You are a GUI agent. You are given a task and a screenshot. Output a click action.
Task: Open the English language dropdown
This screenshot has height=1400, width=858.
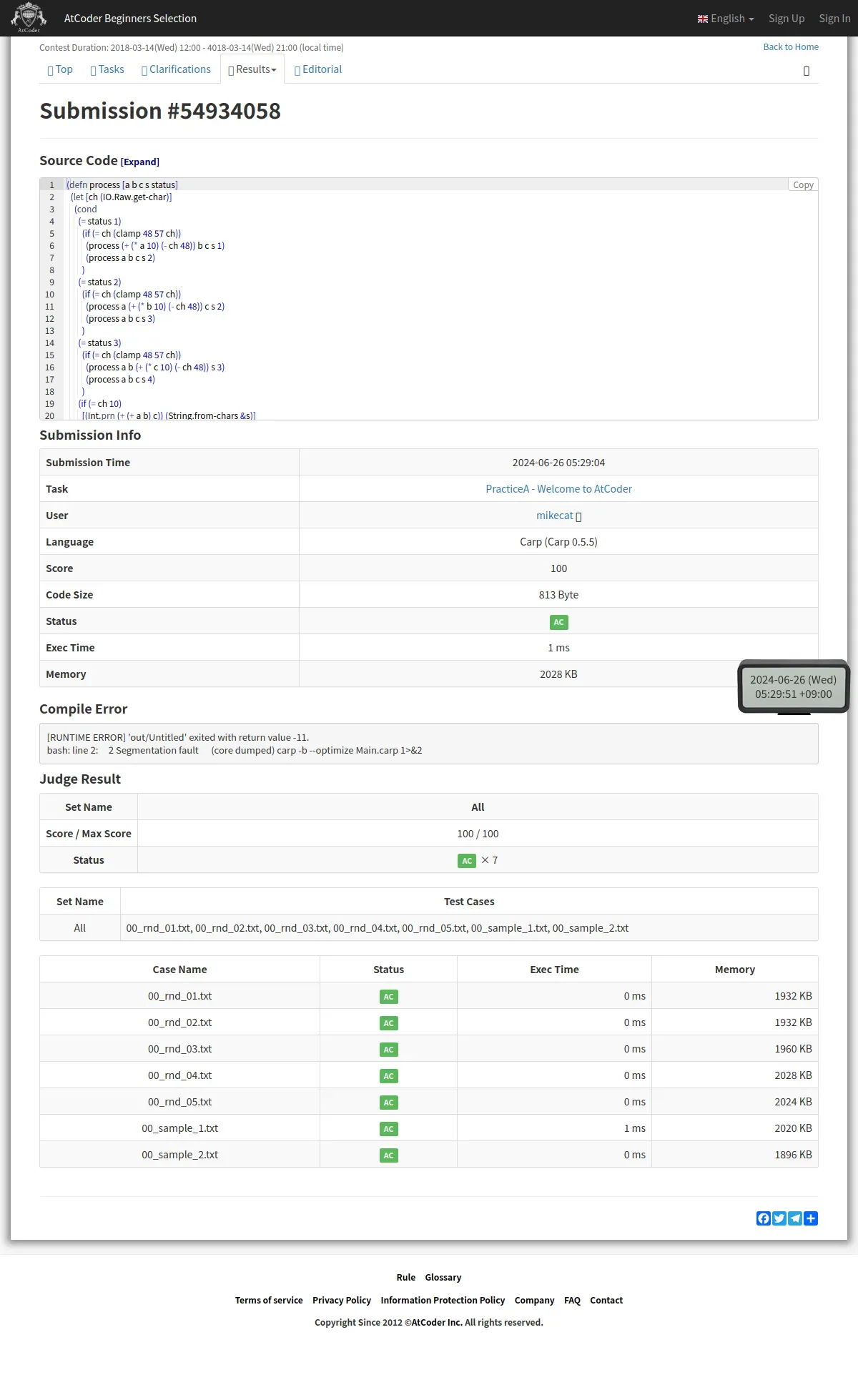point(726,19)
